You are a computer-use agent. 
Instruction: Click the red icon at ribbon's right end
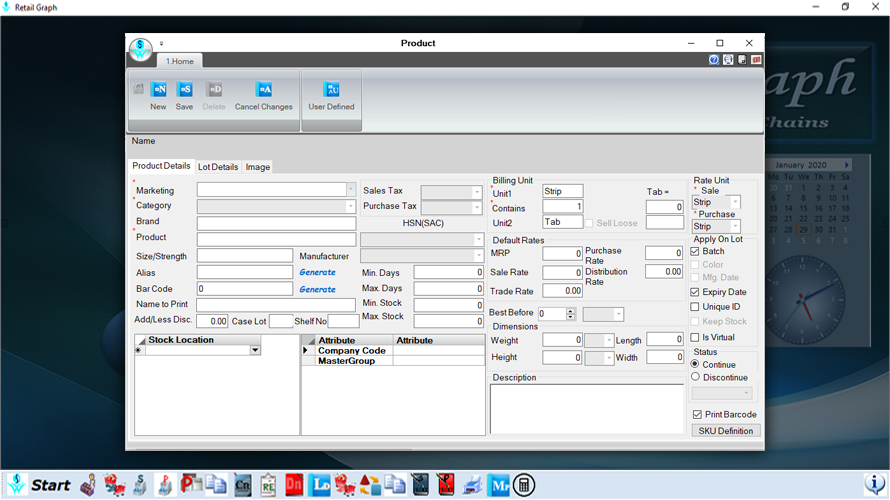[x=756, y=60]
